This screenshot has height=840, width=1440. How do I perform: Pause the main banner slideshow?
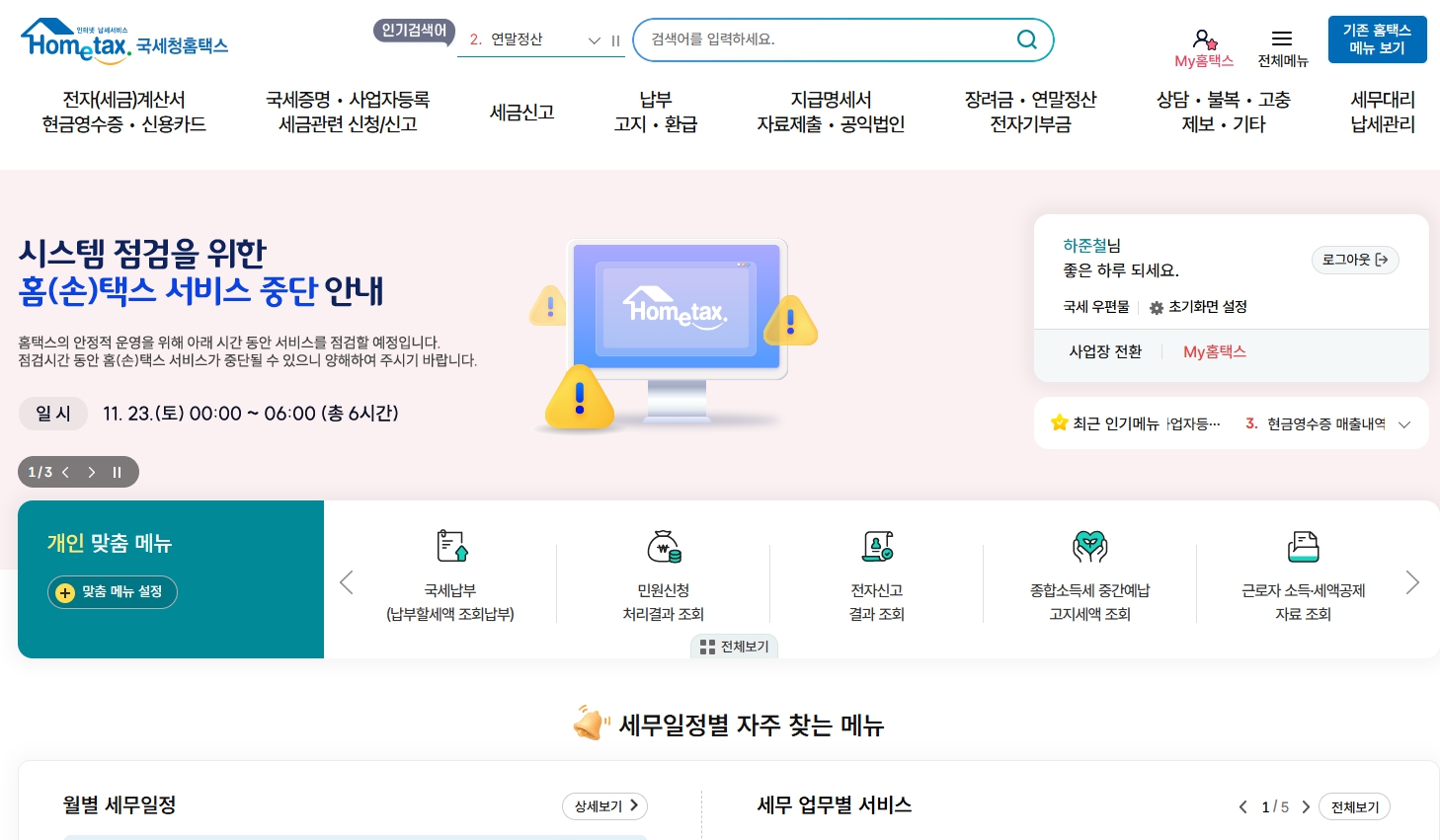[117, 472]
